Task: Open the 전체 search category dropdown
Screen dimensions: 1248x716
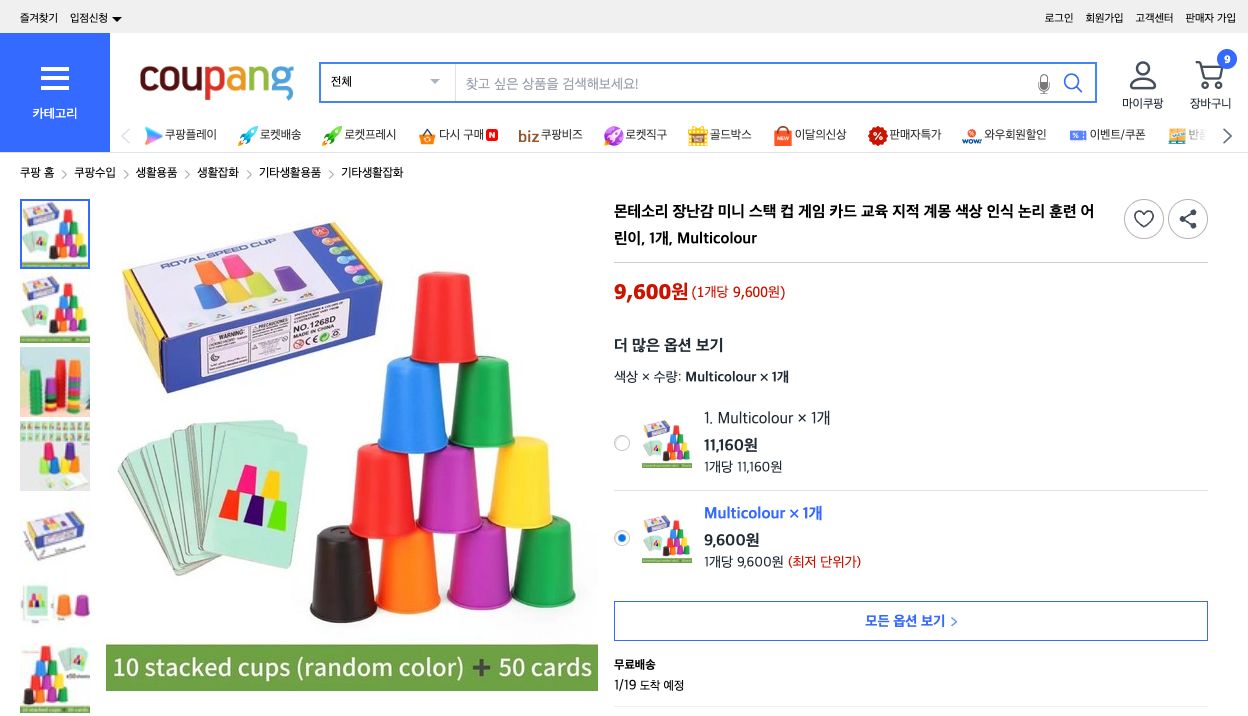Action: [x=386, y=82]
